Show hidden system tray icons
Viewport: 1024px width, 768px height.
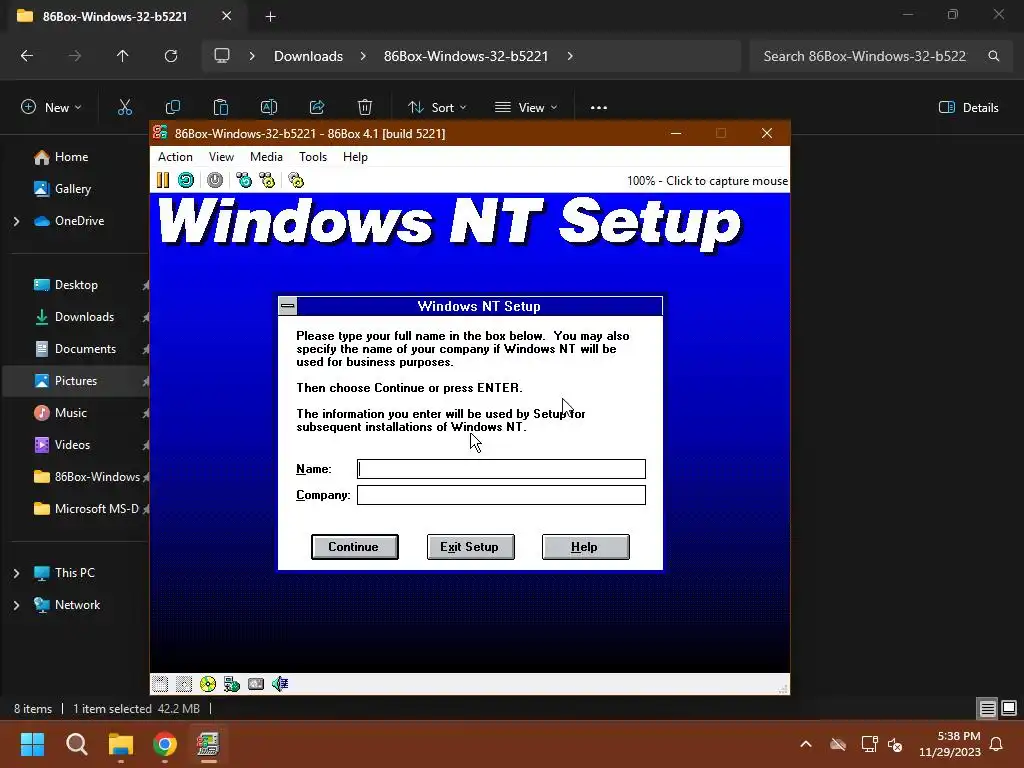click(806, 744)
